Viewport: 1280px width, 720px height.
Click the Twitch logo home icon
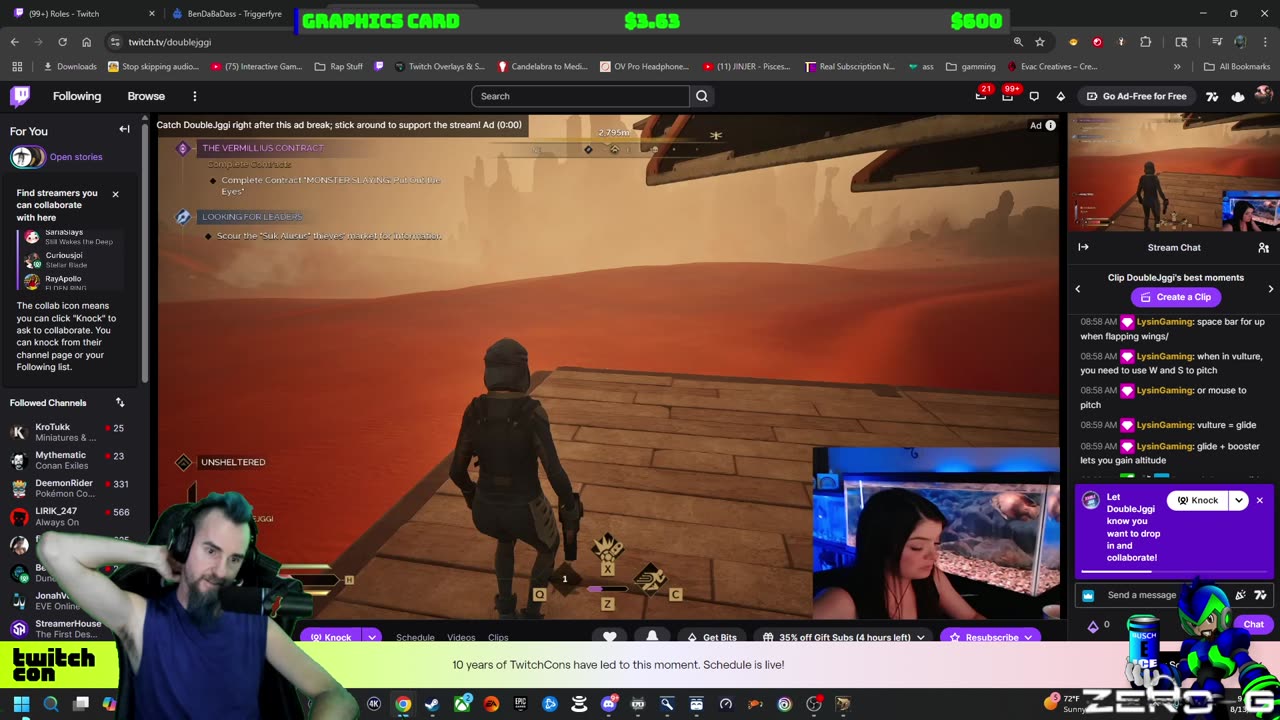pos(20,96)
